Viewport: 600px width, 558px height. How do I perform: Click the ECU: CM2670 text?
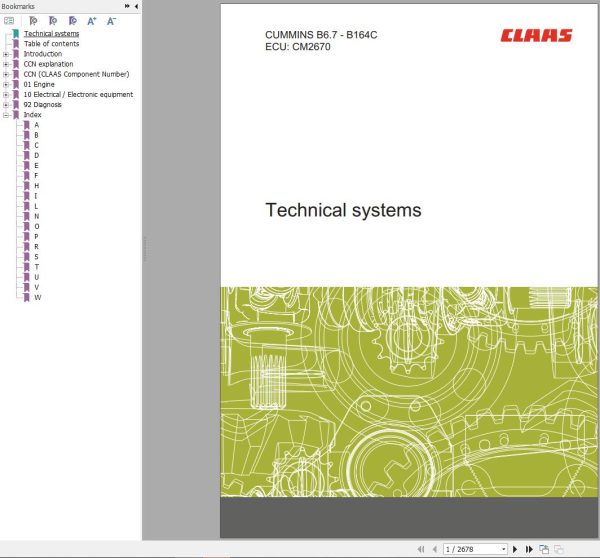pos(298,47)
